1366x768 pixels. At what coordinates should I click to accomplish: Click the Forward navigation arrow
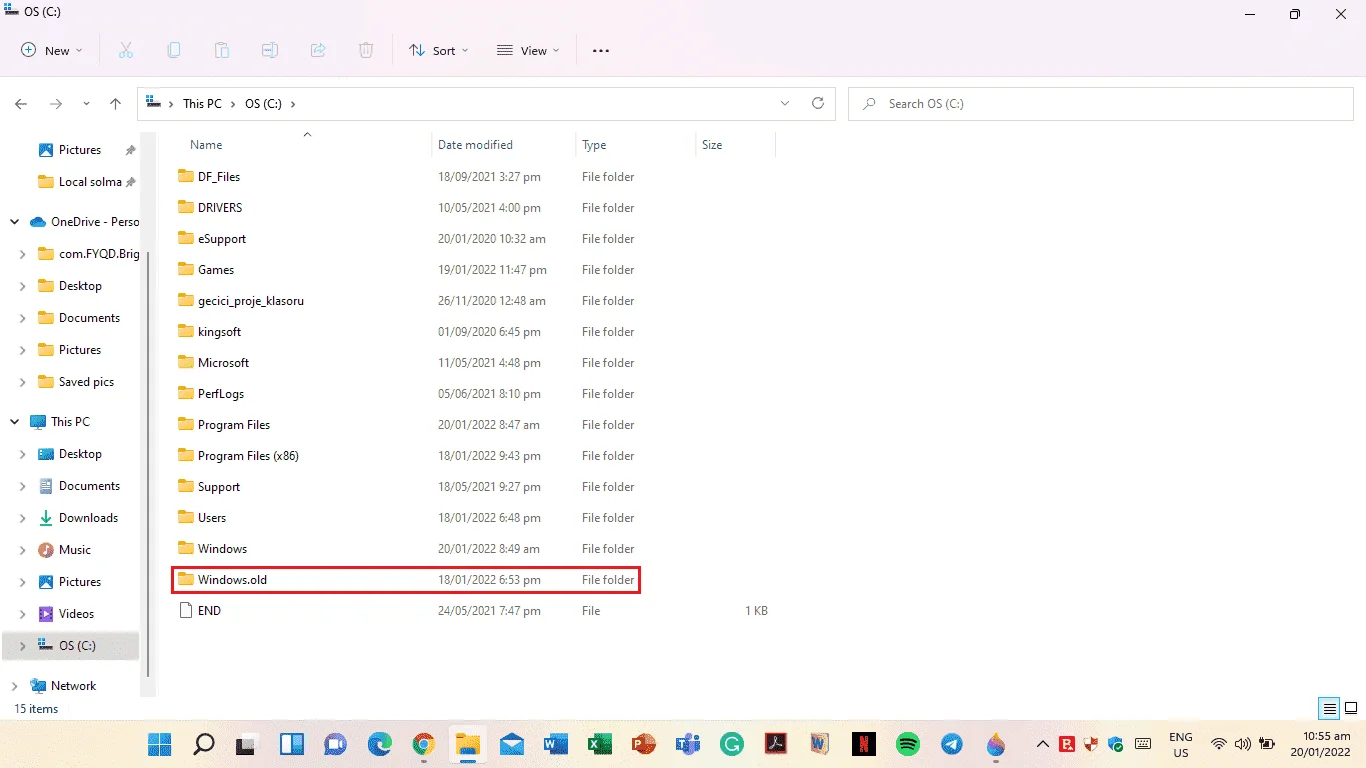coord(56,103)
